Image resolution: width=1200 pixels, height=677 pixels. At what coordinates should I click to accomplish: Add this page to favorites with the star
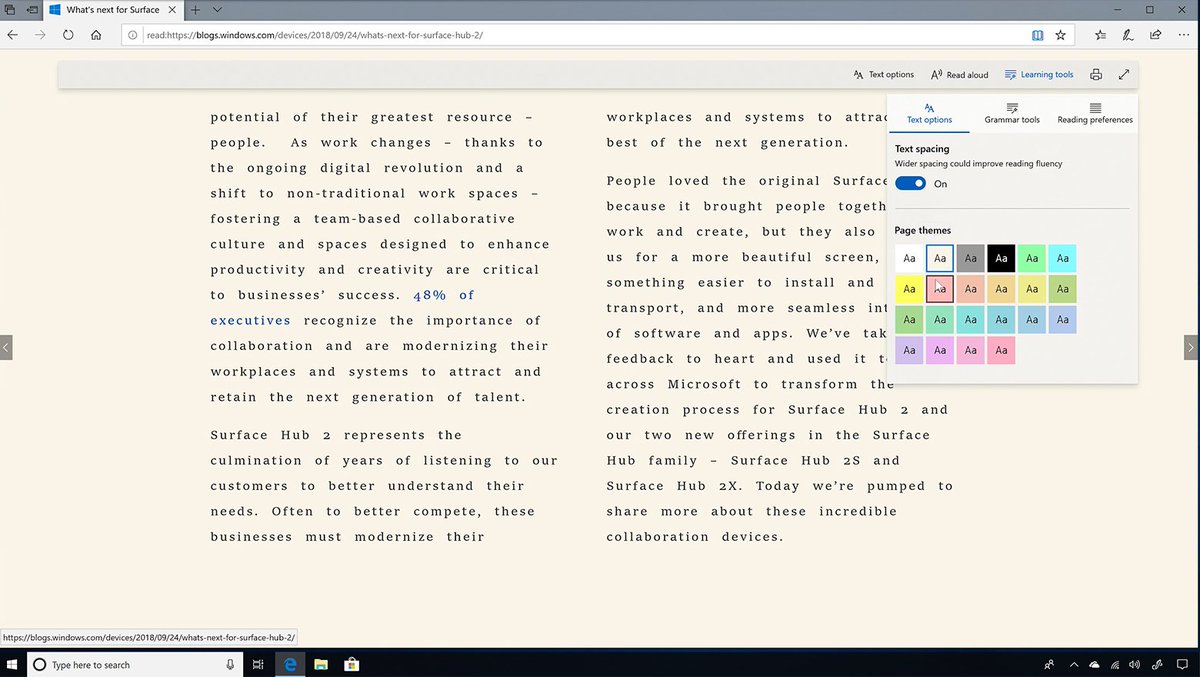tap(1061, 35)
